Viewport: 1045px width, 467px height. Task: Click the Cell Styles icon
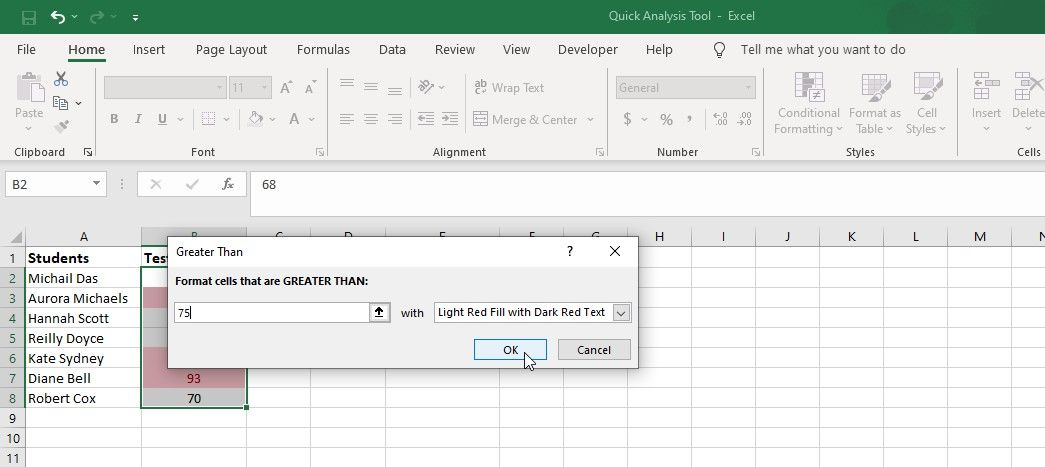(x=926, y=88)
